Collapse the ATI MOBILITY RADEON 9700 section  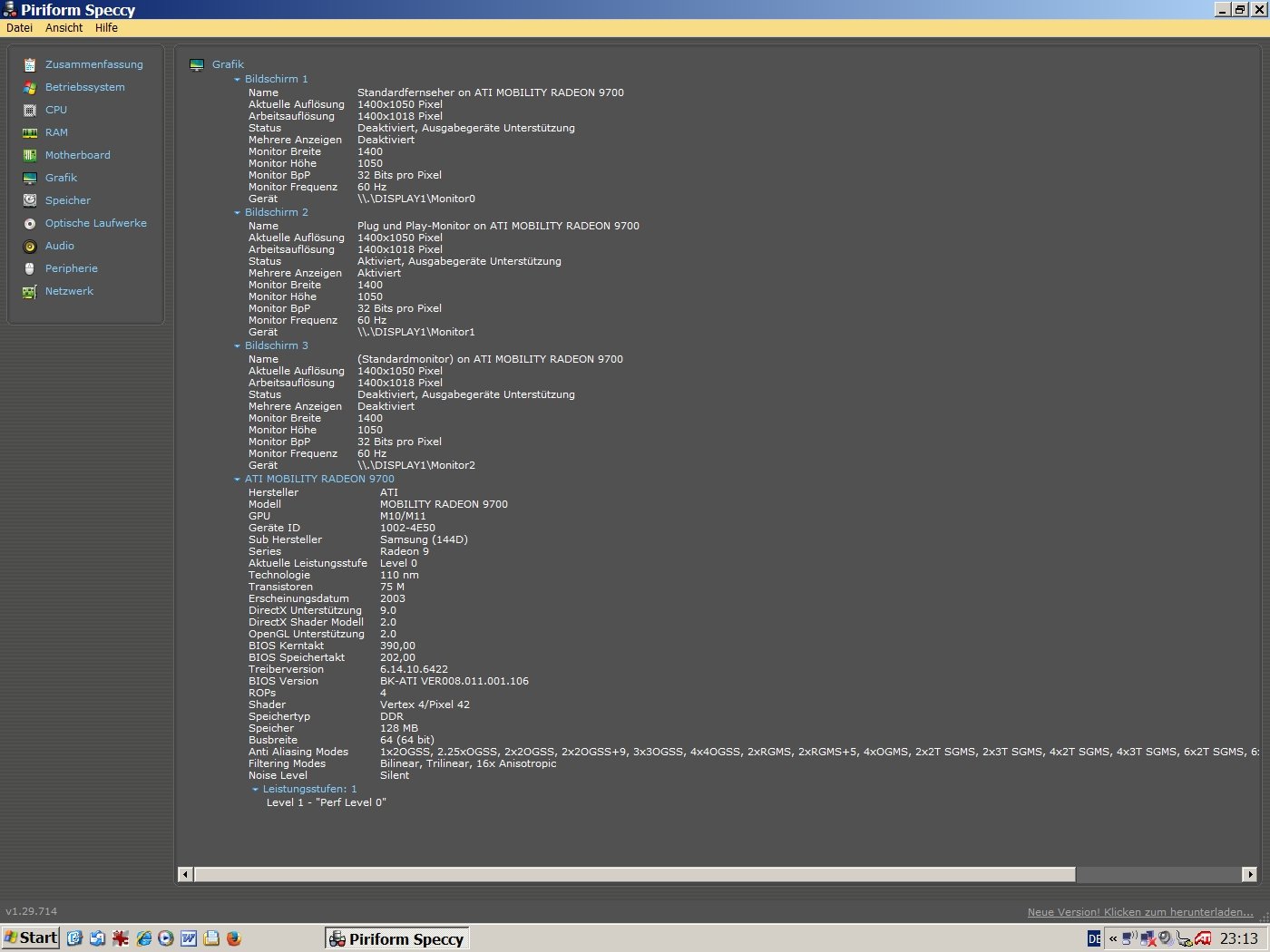pyautogui.click(x=238, y=480)
